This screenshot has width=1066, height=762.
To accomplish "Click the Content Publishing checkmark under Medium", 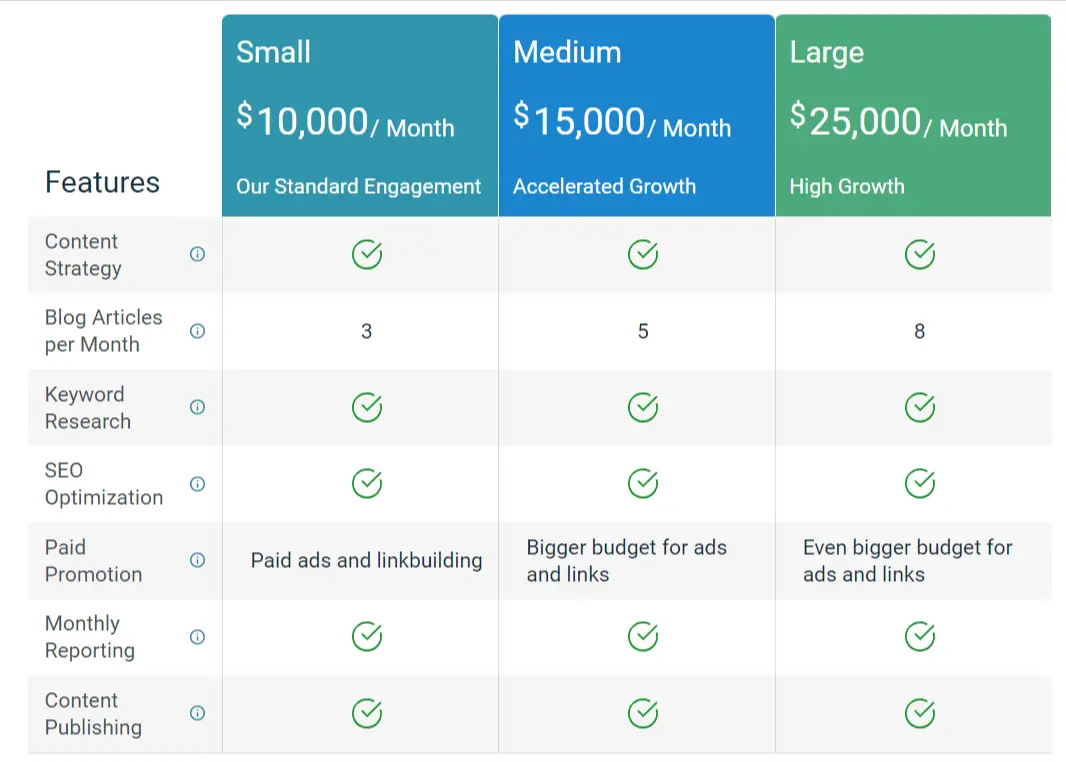I will [643, 714].
